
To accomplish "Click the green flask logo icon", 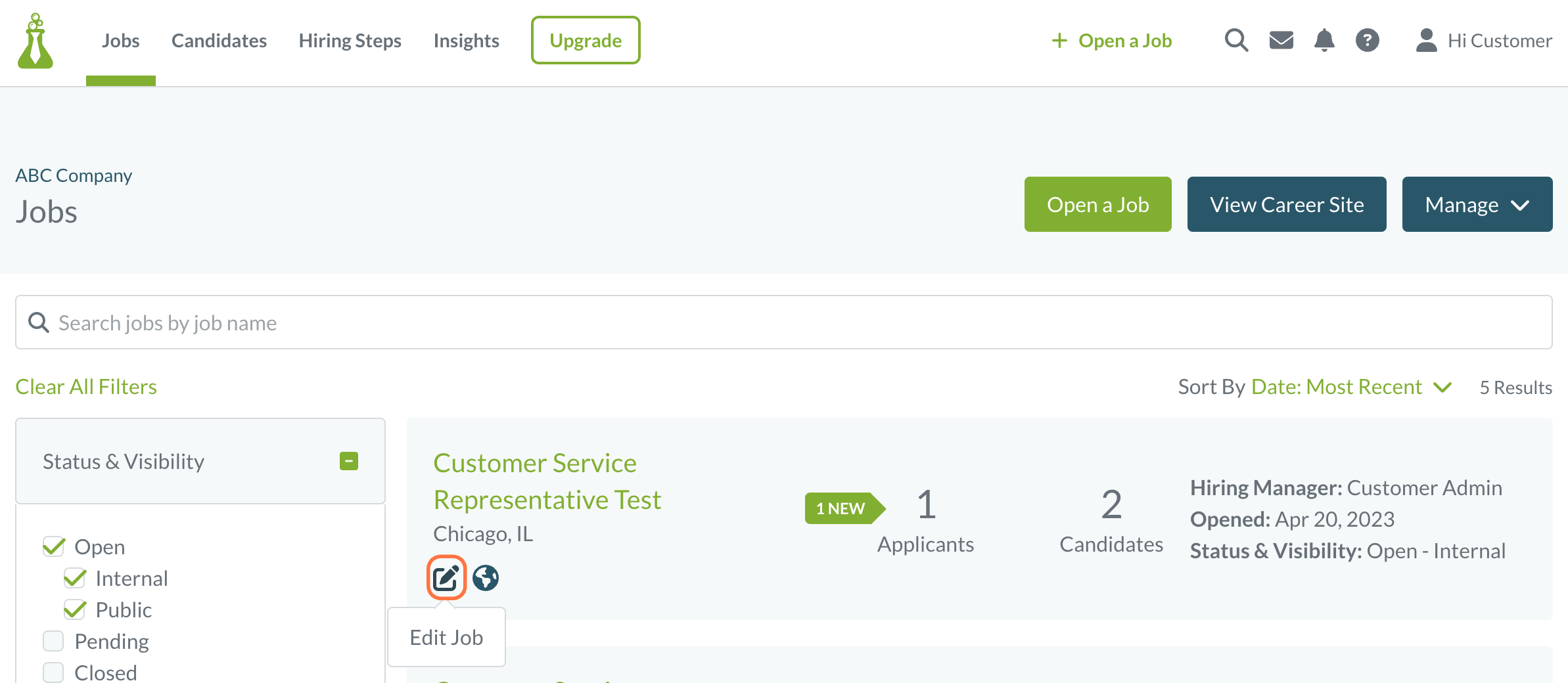I will coord(35,41).
